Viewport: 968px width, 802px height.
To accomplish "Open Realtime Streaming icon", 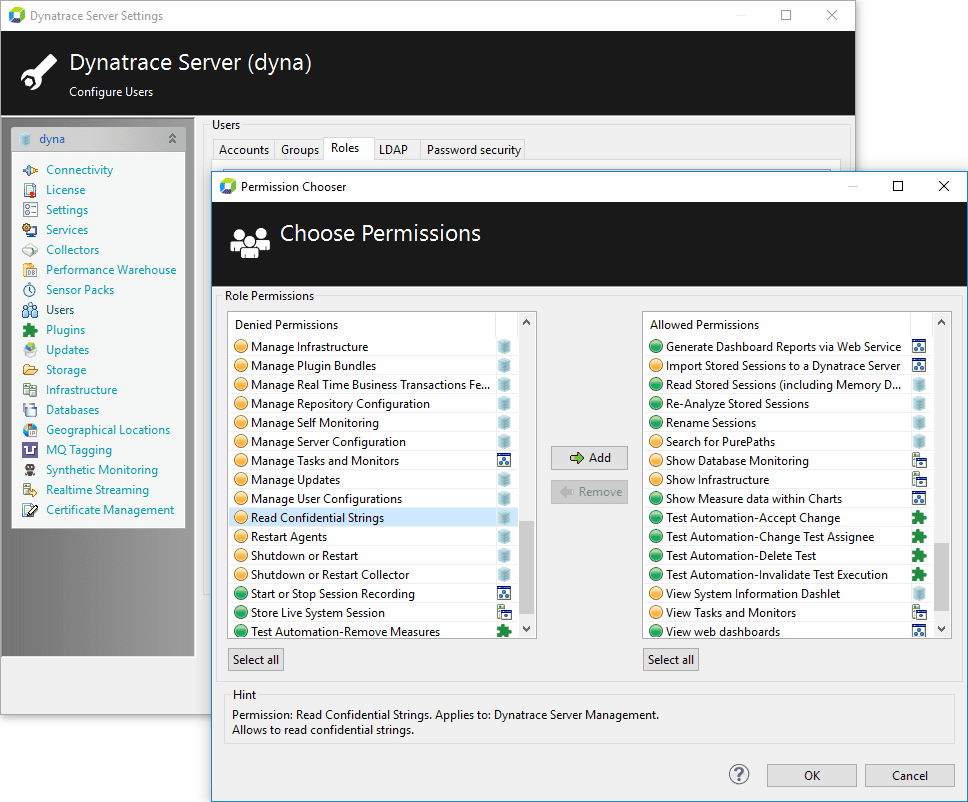I will pos(30,490).
